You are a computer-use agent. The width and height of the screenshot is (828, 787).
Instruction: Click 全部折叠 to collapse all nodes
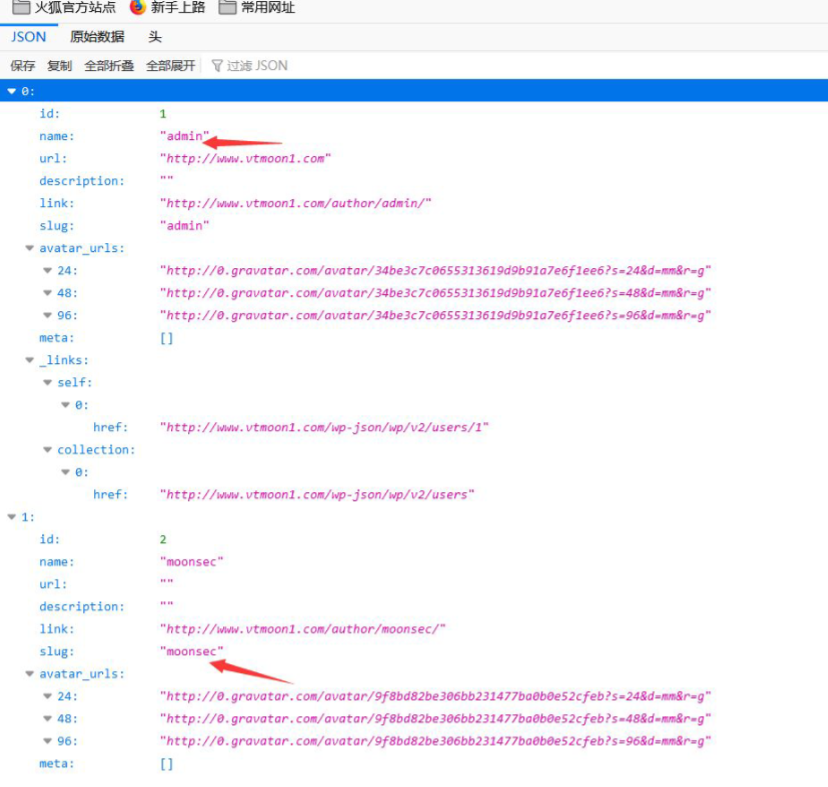point(109,66)
